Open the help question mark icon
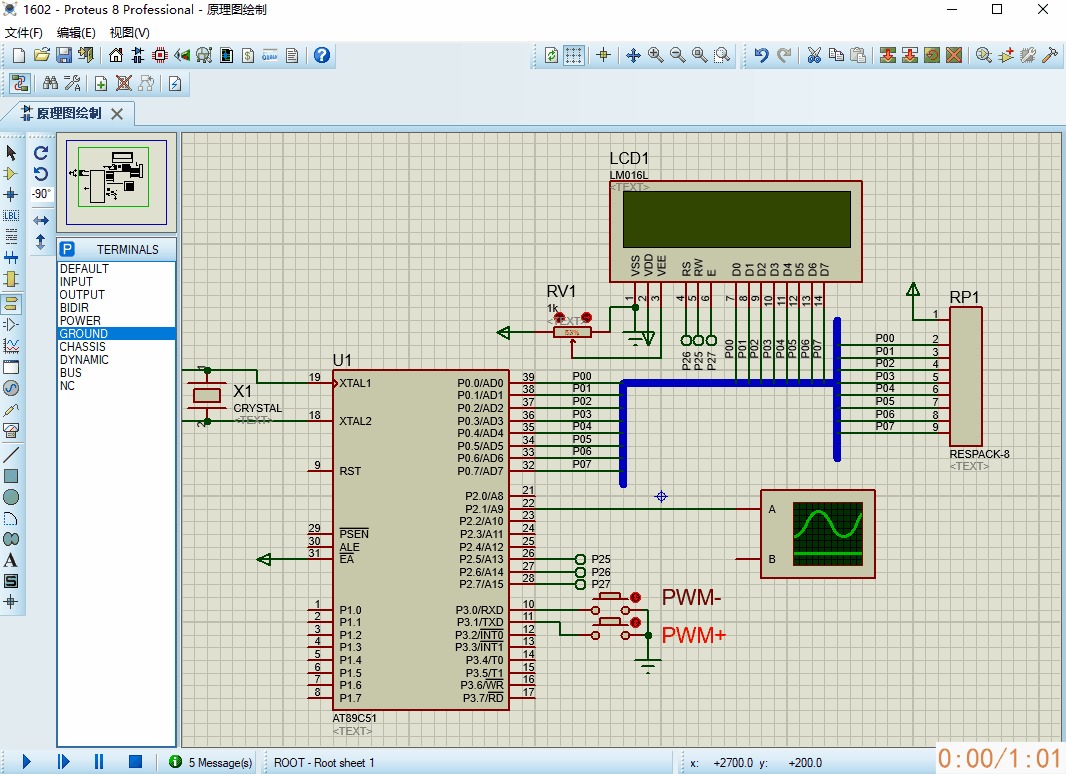The image size is (1066, 774). (x=322, y=55)
